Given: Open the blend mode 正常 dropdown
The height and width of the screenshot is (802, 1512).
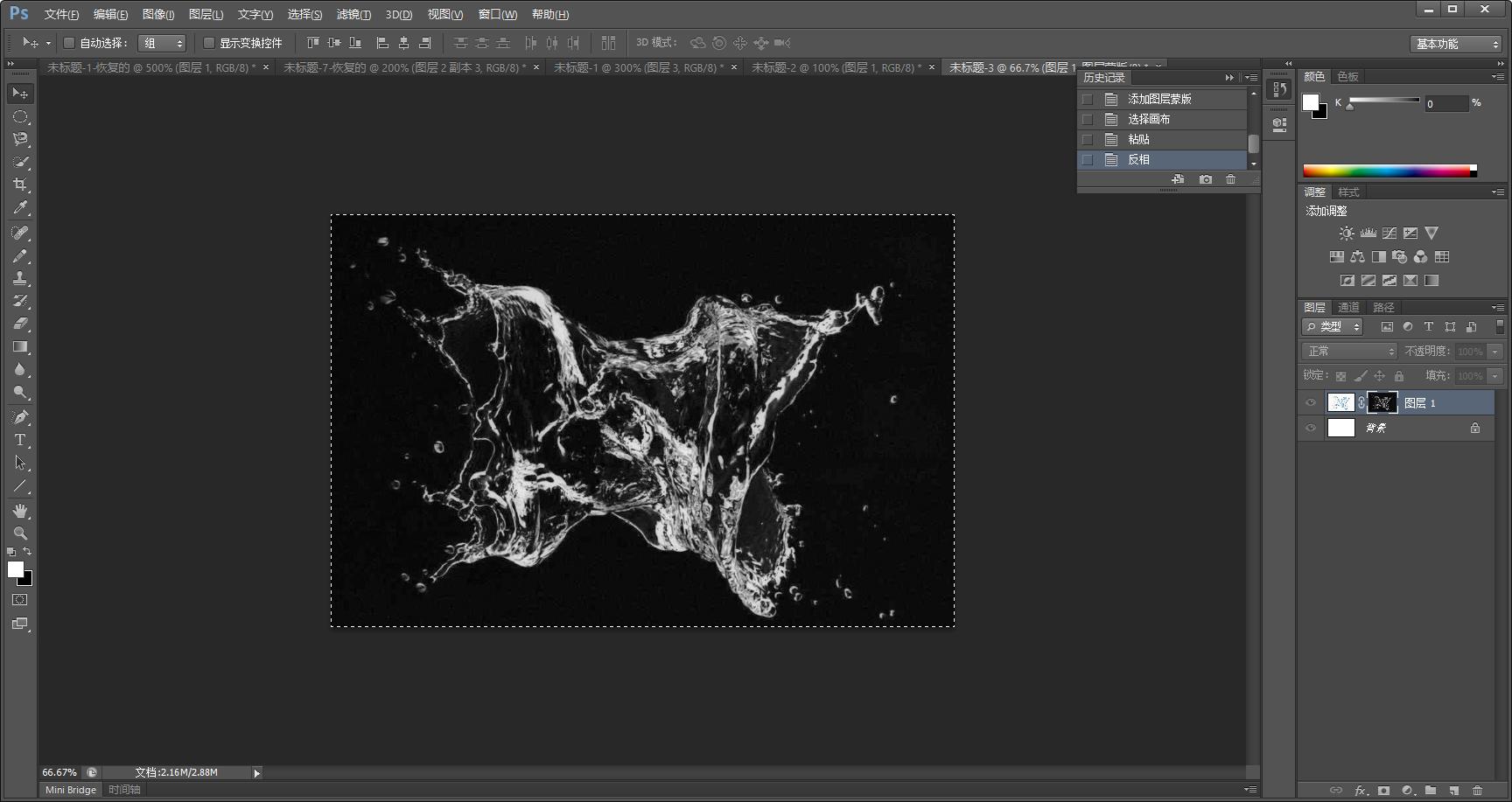Looking at the screenshot, I should point(1349,351).
